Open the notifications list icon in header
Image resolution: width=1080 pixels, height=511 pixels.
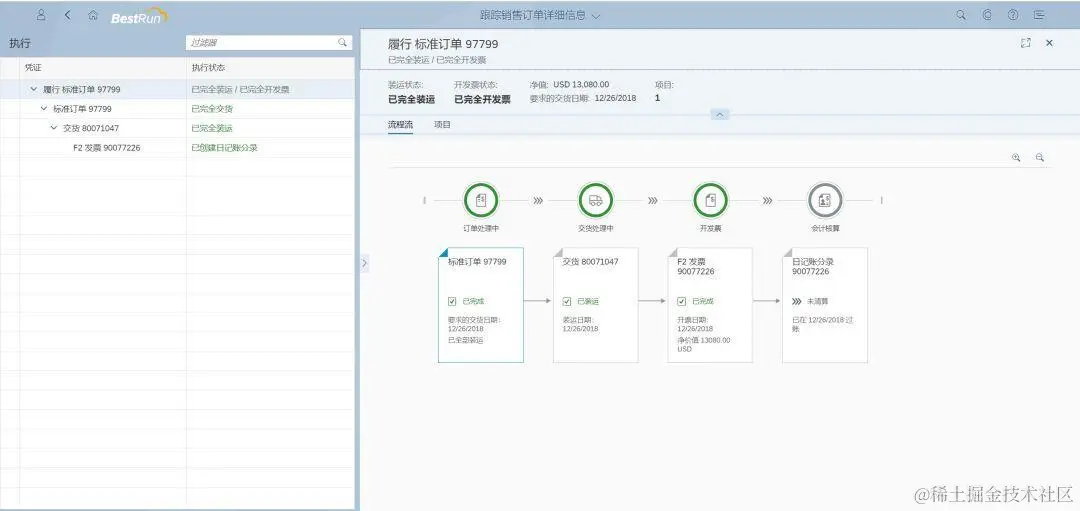click(x=1039, y=14)
